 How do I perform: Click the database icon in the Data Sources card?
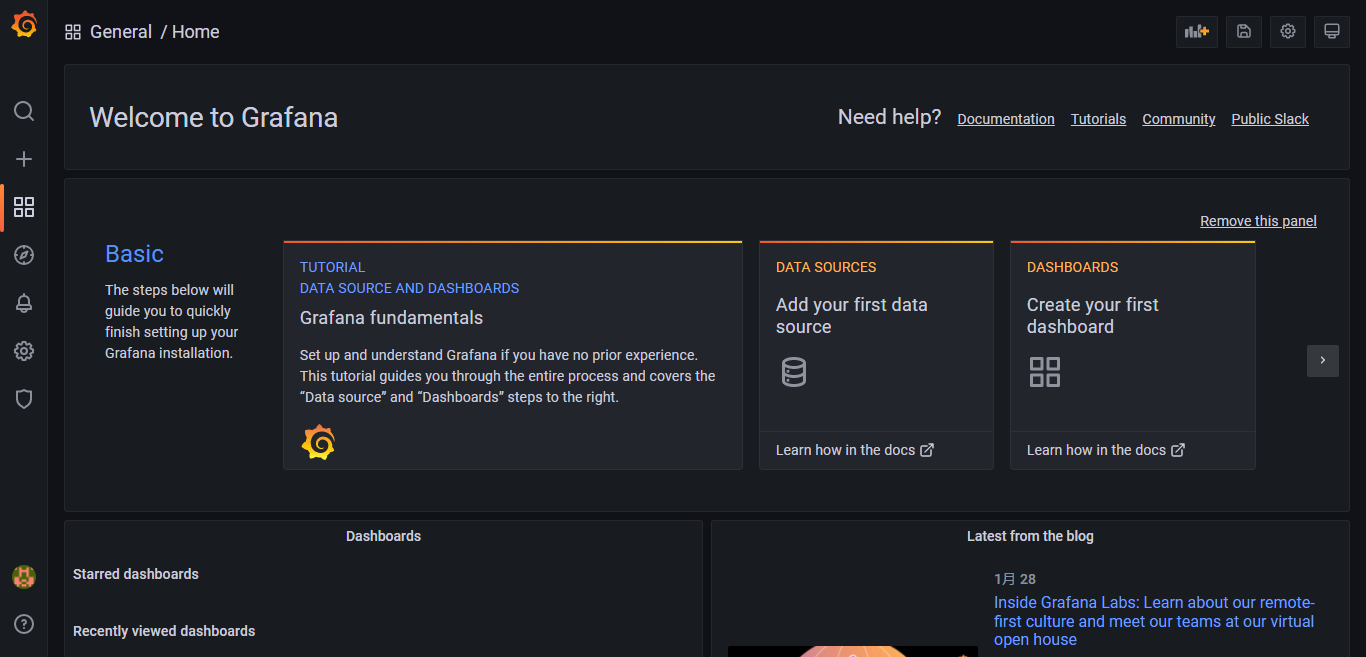click(x=794, y=372)
